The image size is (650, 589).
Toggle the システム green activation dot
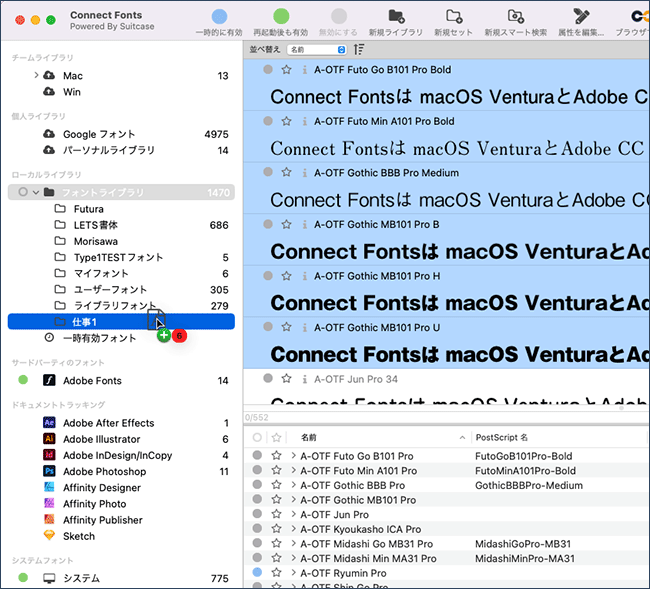(23, 577)
